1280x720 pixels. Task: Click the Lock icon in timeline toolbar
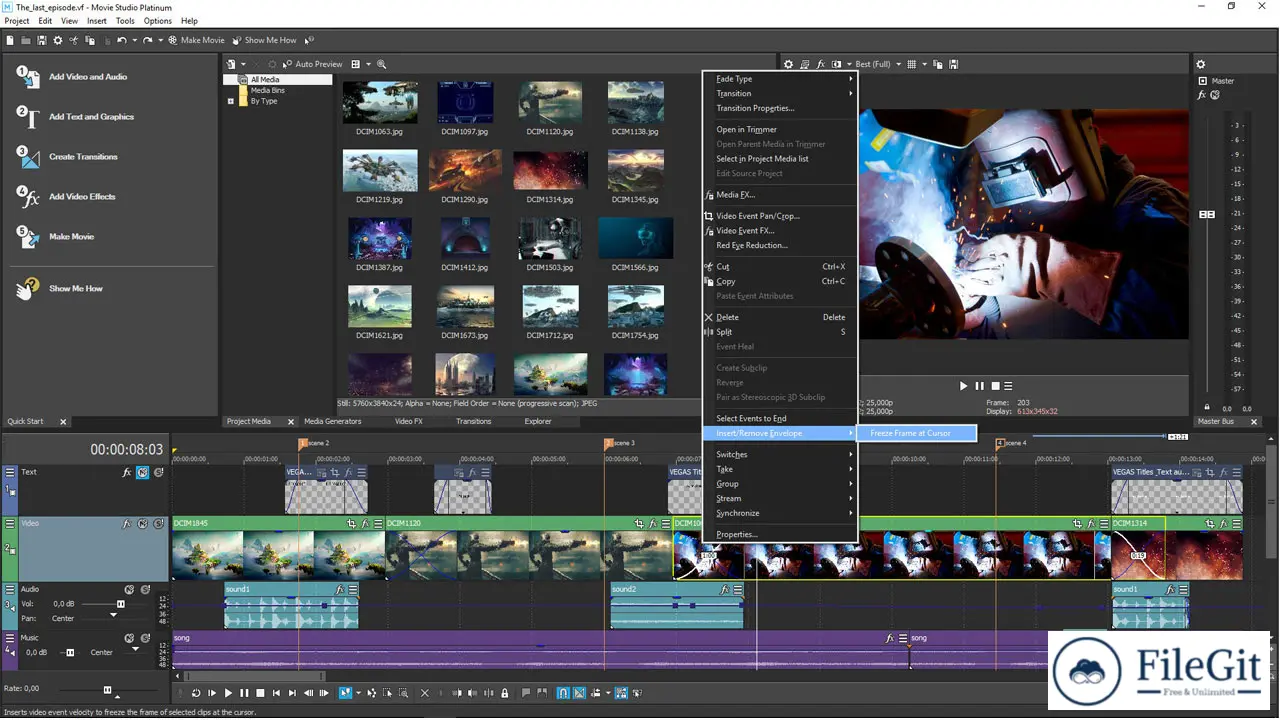504,692
